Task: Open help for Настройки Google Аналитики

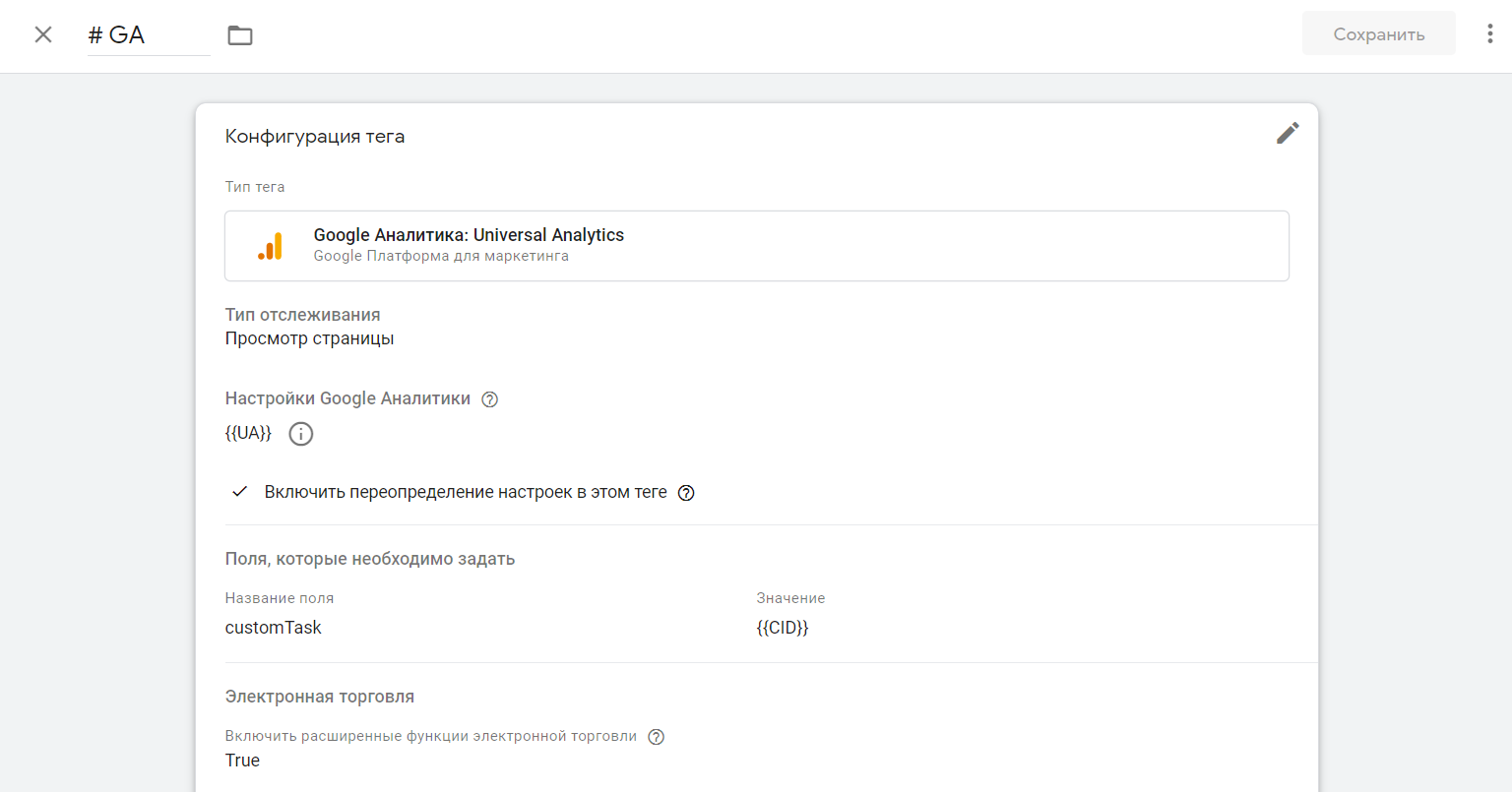Action: coord(489,399)
